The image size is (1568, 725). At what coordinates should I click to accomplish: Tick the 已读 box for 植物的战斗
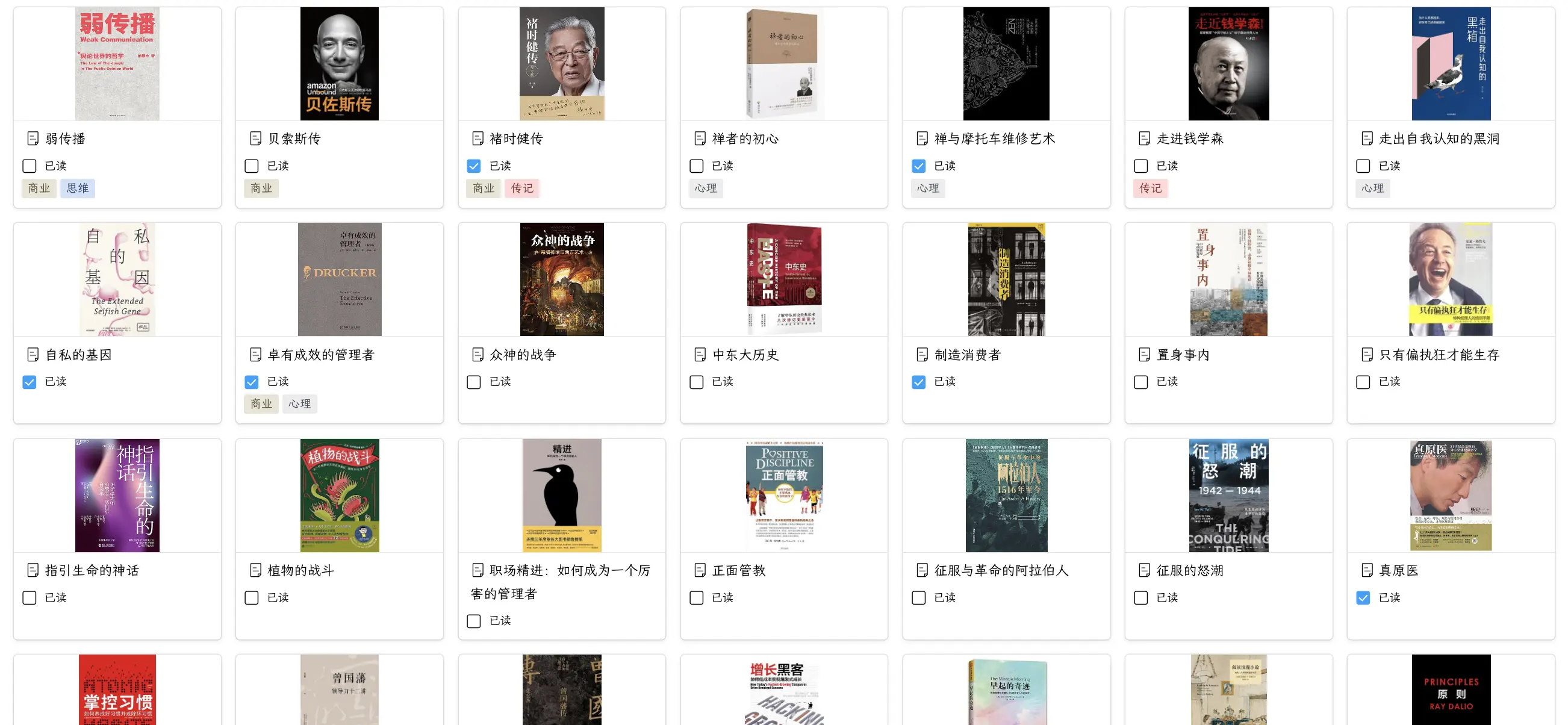coord(251,598)
